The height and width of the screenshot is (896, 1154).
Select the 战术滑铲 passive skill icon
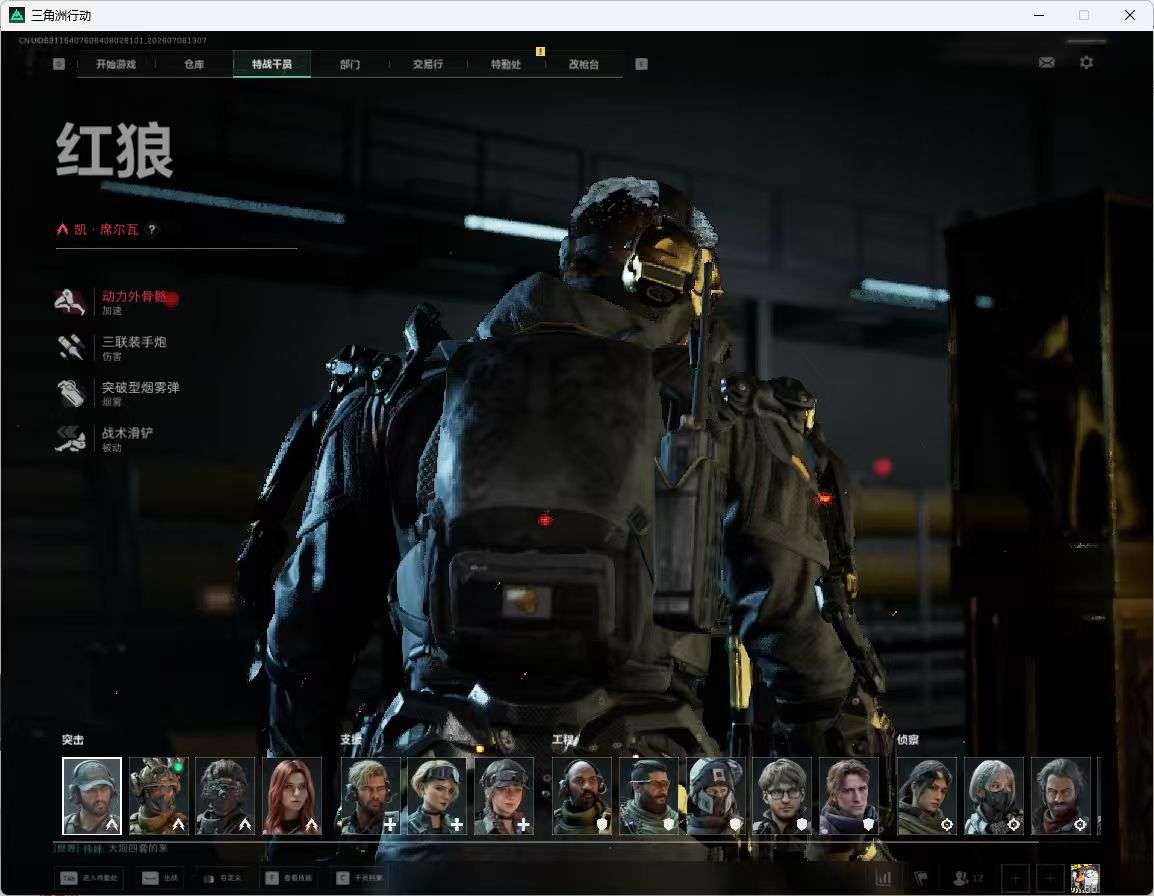70,439
